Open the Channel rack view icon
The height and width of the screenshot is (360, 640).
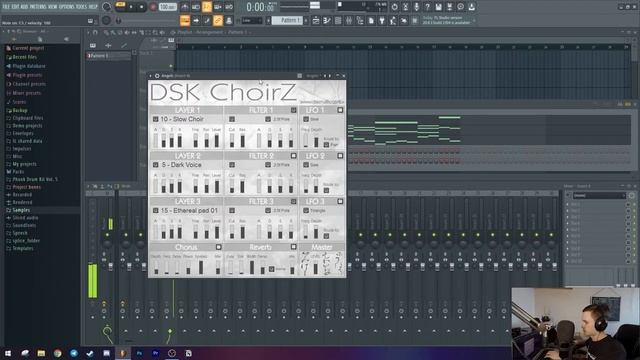coord(338,20)
